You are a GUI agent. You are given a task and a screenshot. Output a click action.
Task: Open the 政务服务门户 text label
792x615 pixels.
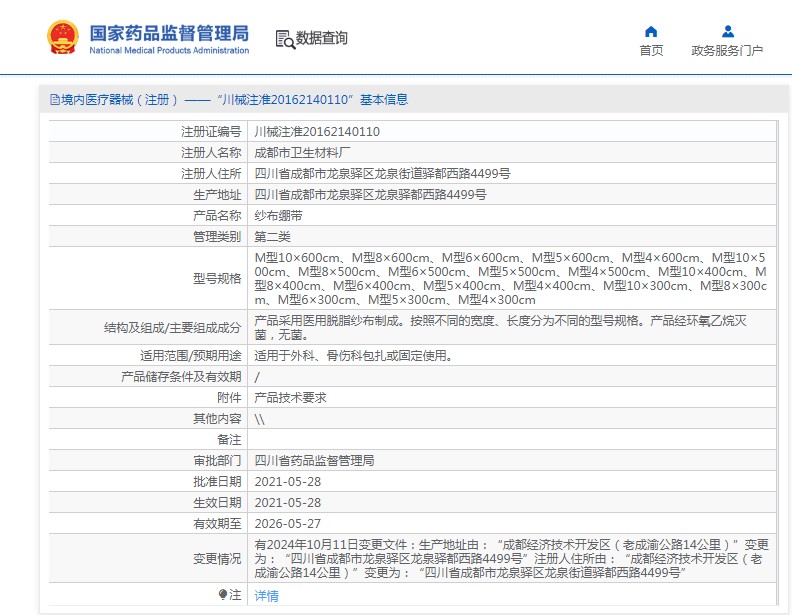pyautogui.click(x=727, y=51)
